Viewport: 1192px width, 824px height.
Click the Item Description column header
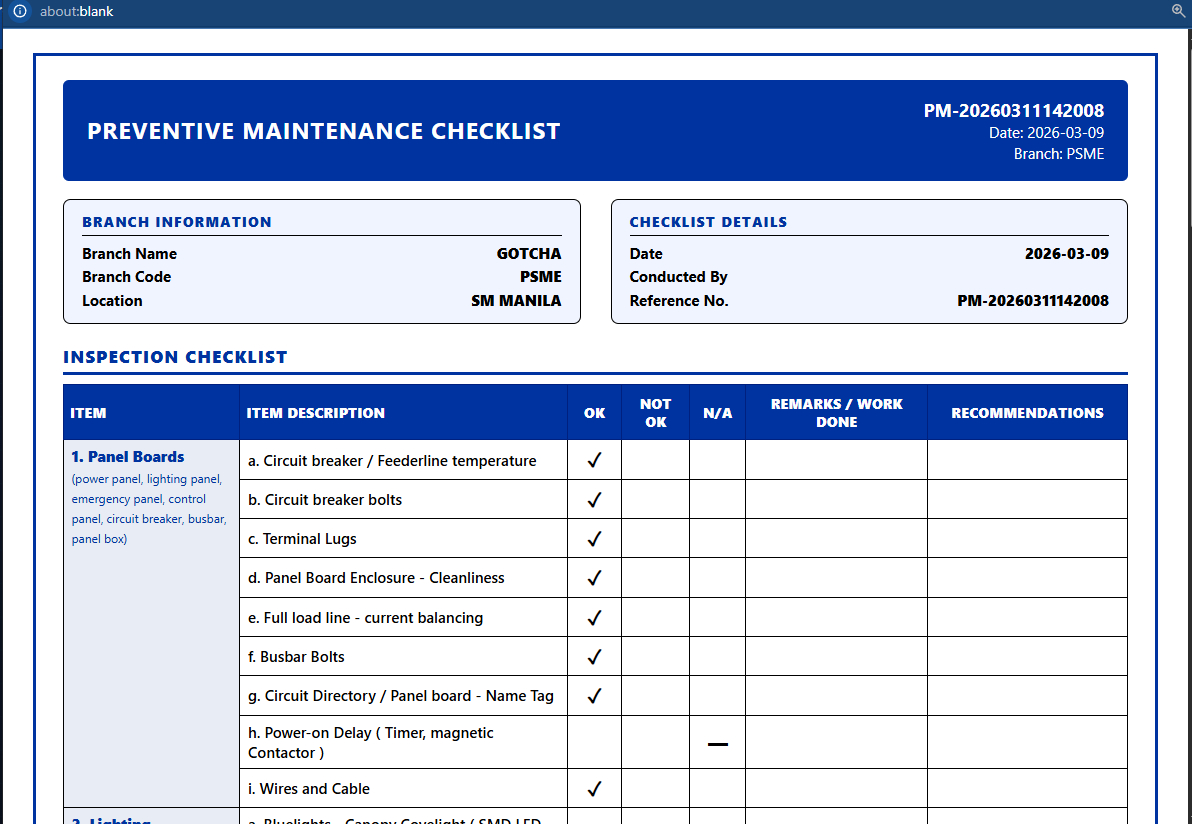tap(316, 413)
